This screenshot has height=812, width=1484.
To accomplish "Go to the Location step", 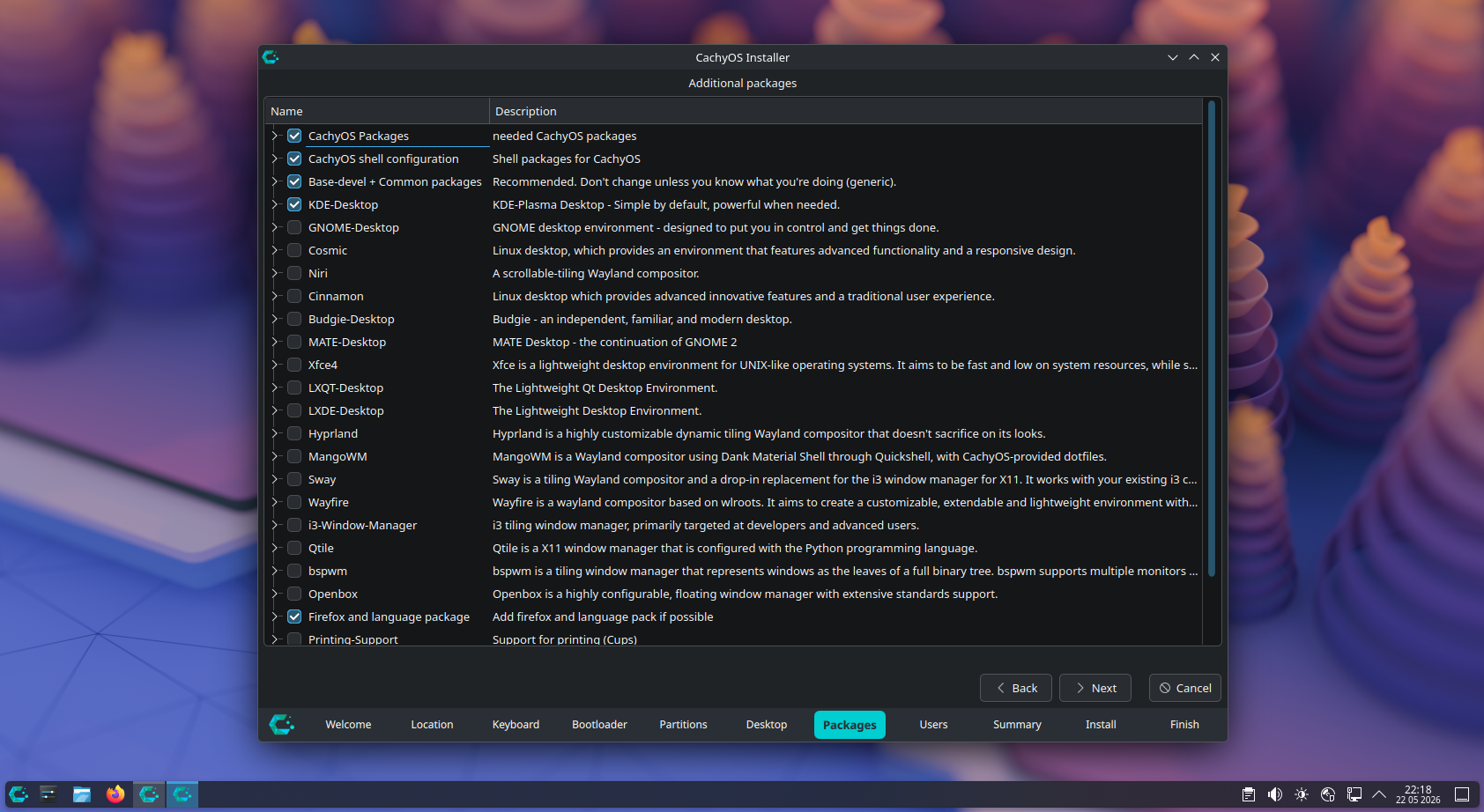I will [432, 725].
